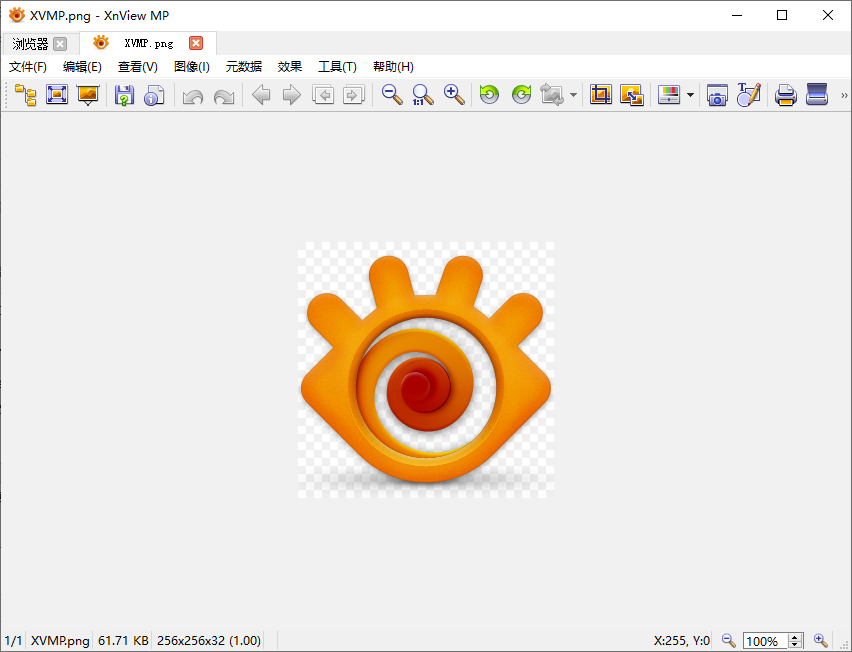
Task: Click the Rotate right icon
Action: click(521, 94)
